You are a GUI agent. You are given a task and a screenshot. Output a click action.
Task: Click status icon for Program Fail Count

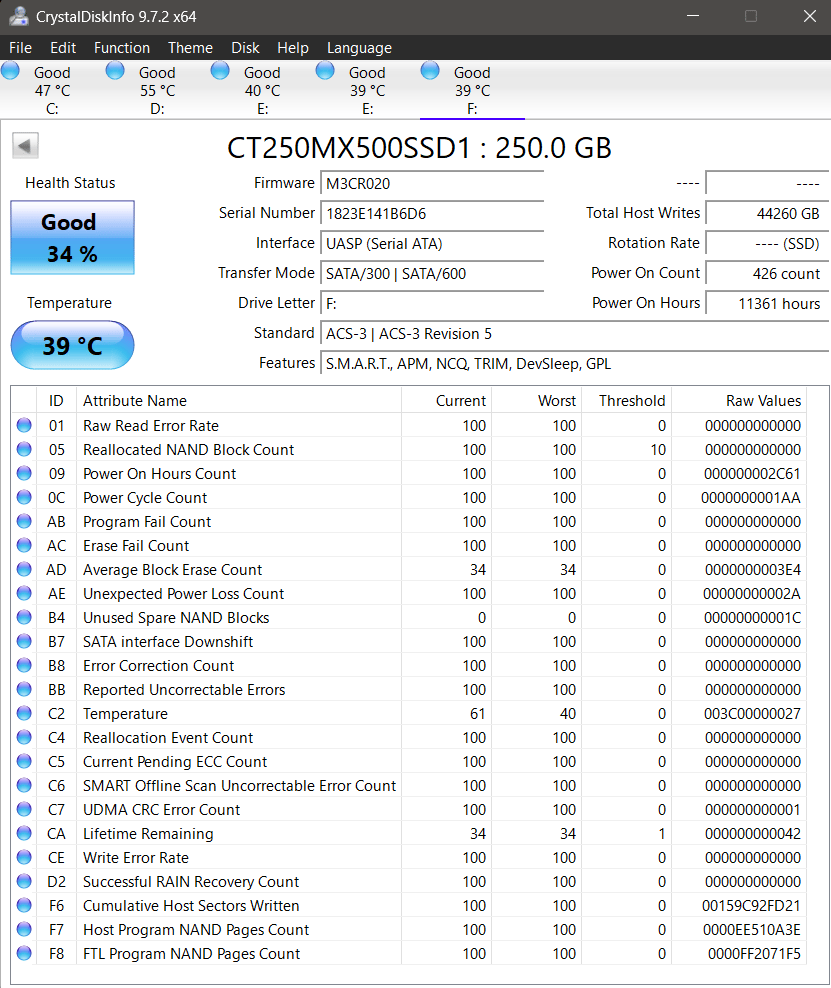24,521
